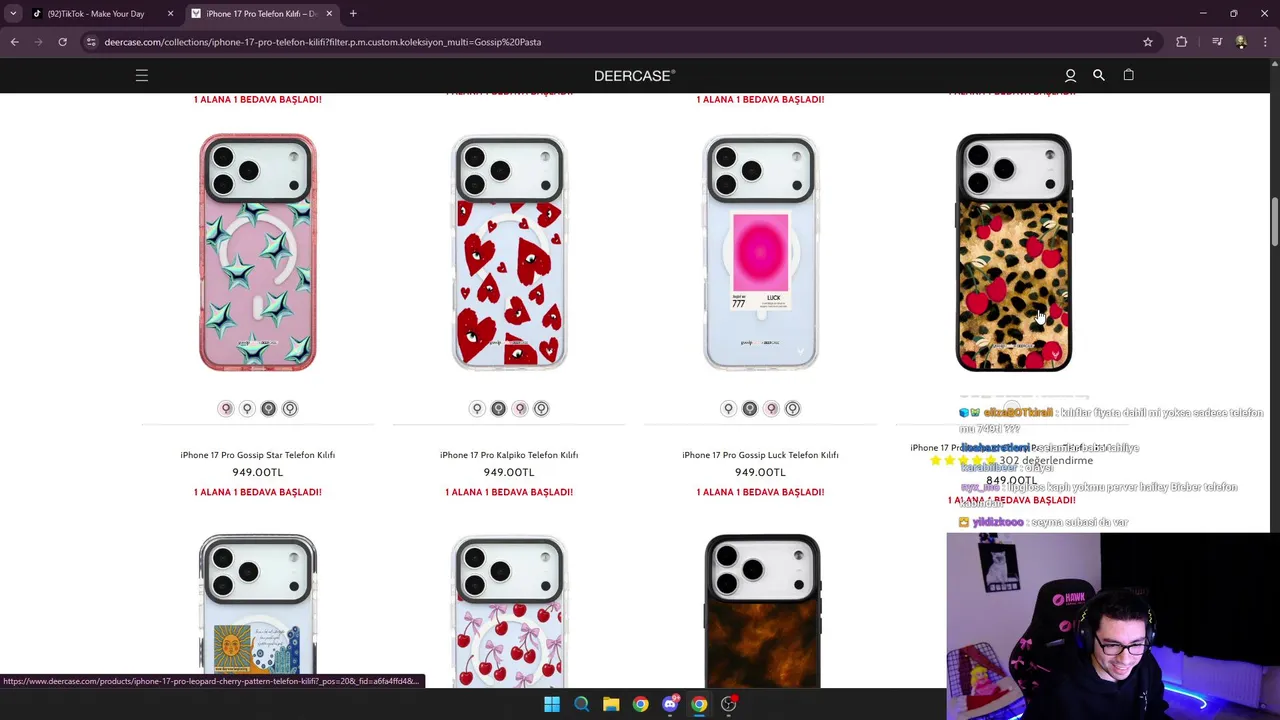Select grey double-ring swatch for Gossip Star case
This screenshot has height=720, width=1280.
point(290,408)
